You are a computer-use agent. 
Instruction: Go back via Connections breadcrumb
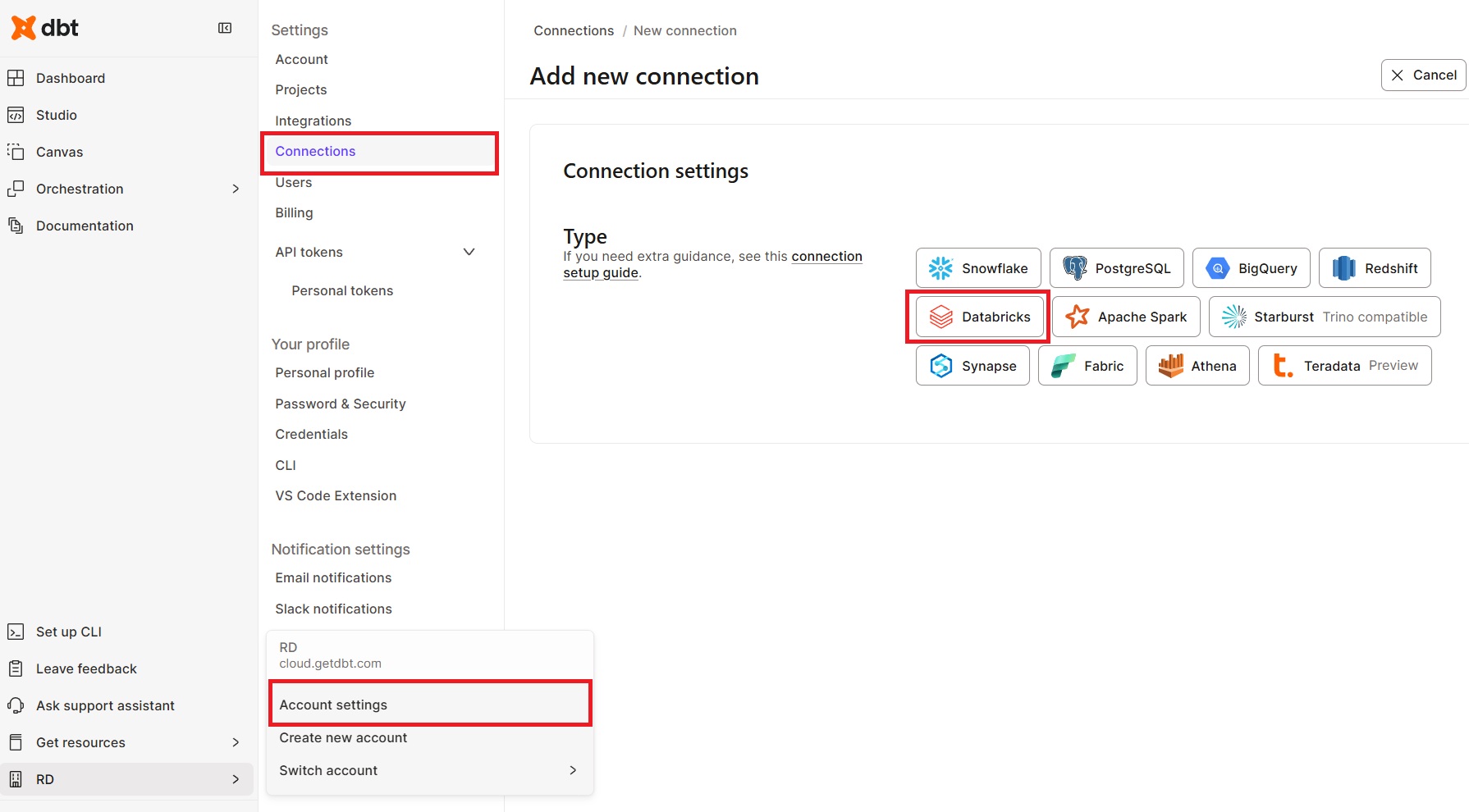[x=573, y=30]
